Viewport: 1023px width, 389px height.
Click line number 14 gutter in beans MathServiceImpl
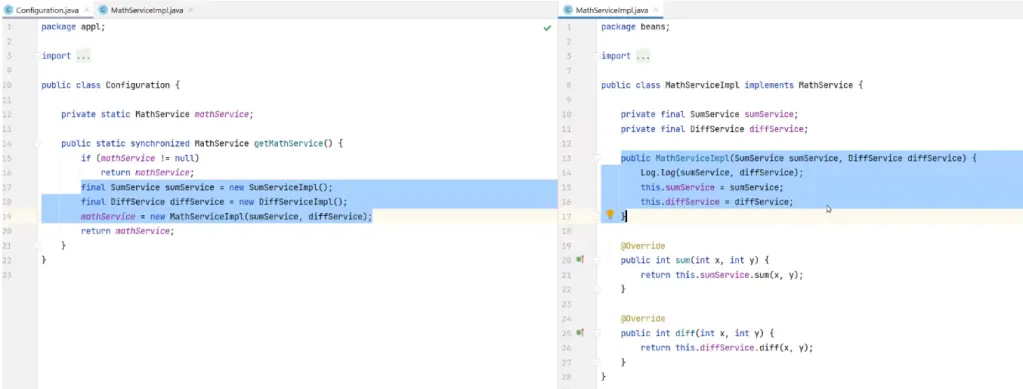pos(567,172)
